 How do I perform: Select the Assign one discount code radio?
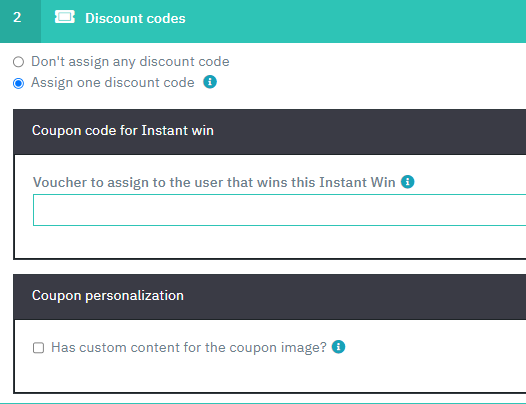[18, 83]
